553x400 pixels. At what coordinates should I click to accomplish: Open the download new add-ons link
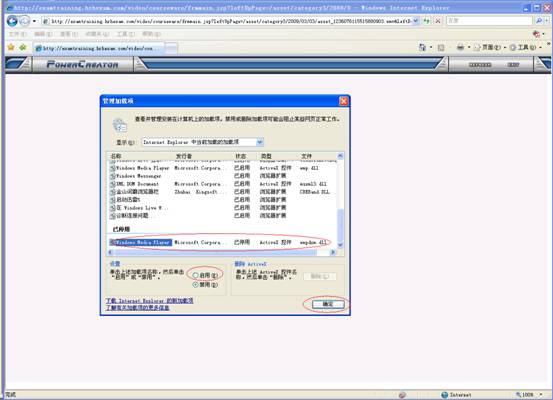point(150,301)
